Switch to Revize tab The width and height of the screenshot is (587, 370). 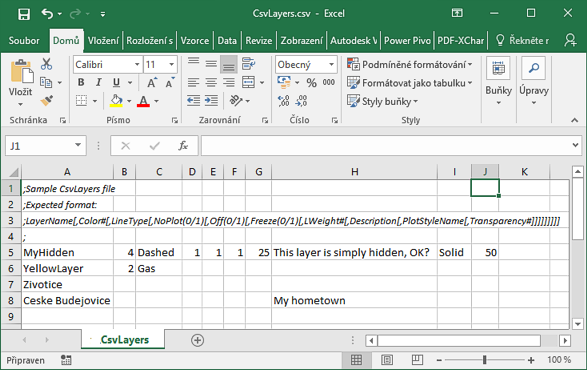tap(259, 40)
